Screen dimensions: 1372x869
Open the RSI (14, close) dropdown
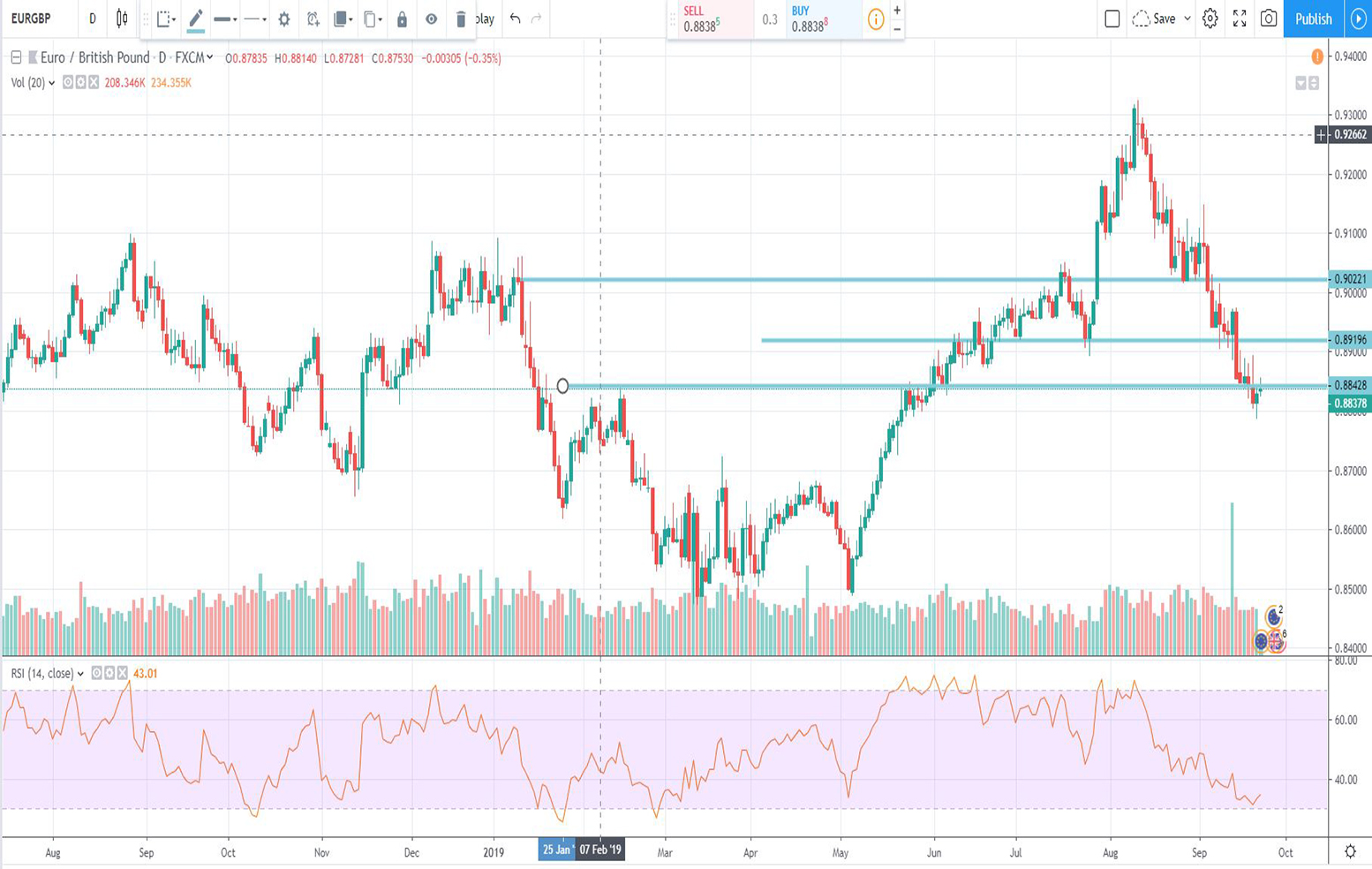(80, 673)
